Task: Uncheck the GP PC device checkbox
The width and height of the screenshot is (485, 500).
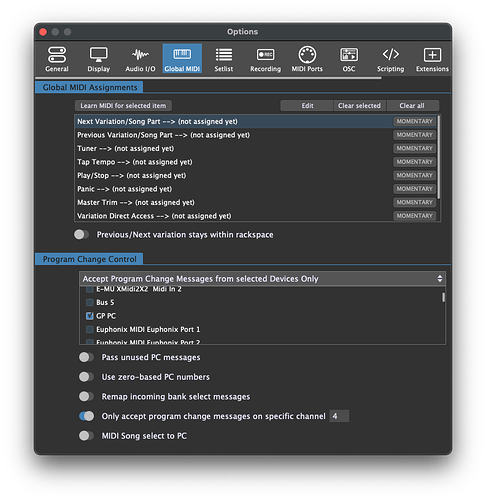Action: click(89, 316)
